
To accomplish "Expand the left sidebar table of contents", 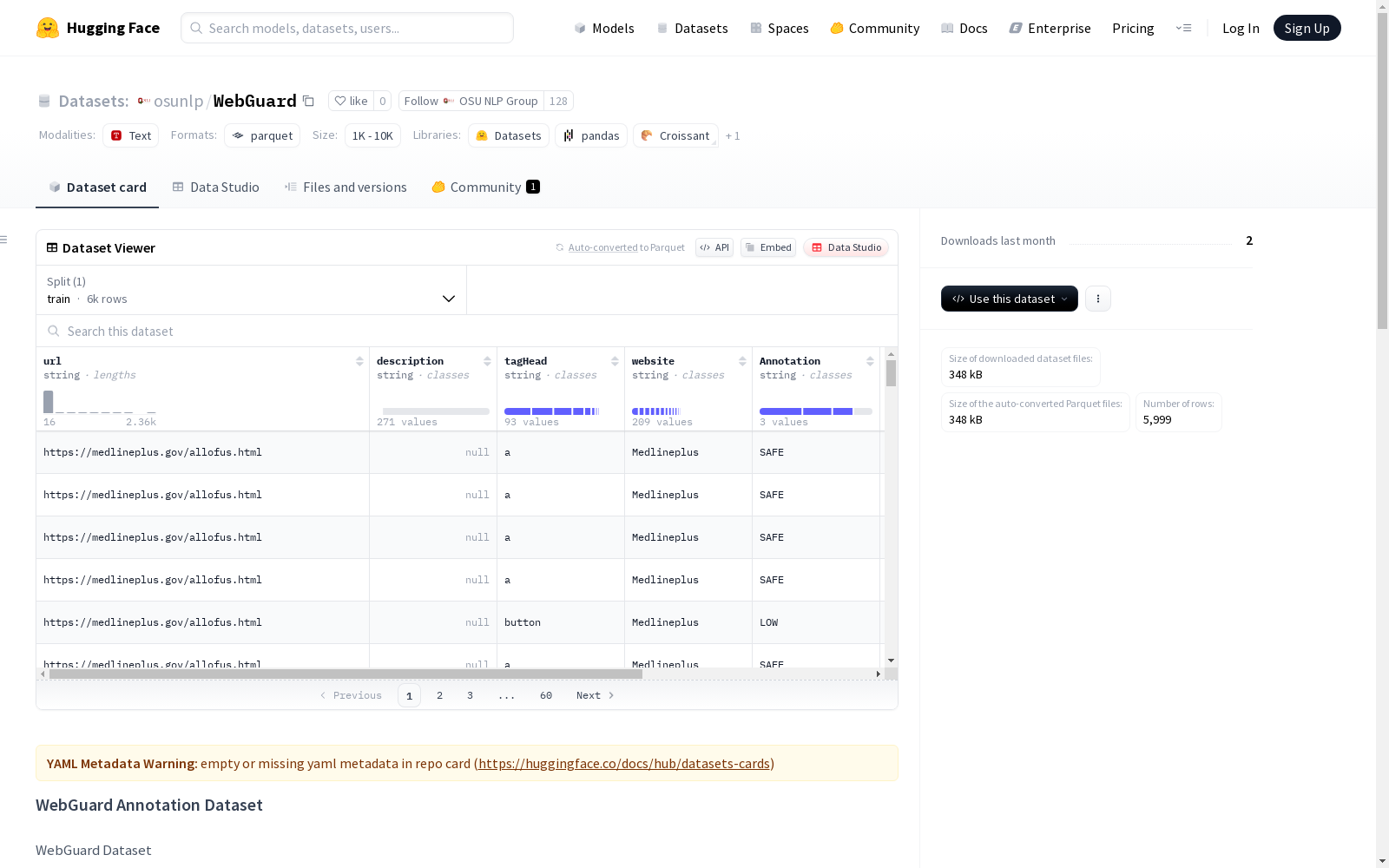I will [x=4, y=240].
